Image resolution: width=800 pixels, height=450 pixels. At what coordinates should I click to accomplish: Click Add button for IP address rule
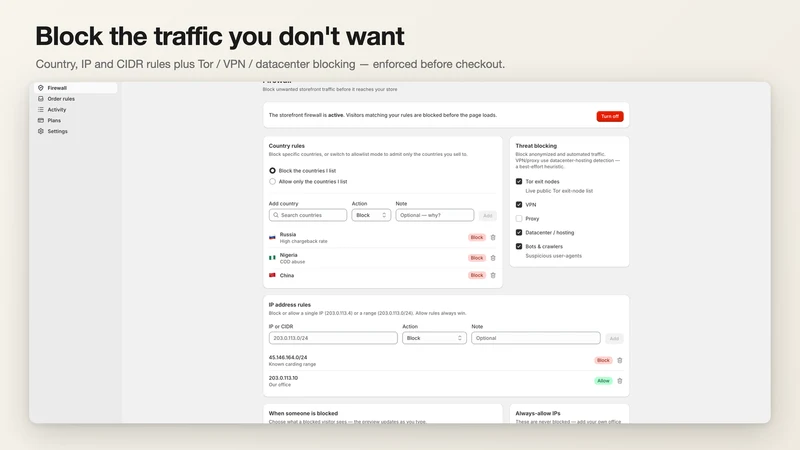coord(614,338)
